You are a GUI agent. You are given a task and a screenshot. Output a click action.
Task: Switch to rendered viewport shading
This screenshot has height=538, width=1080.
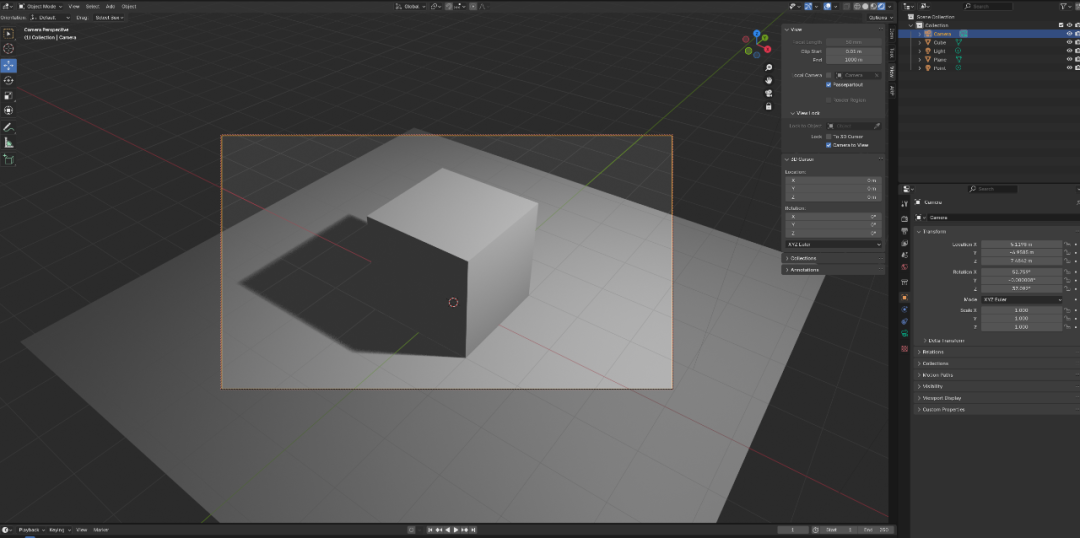[x=881, y=6]
